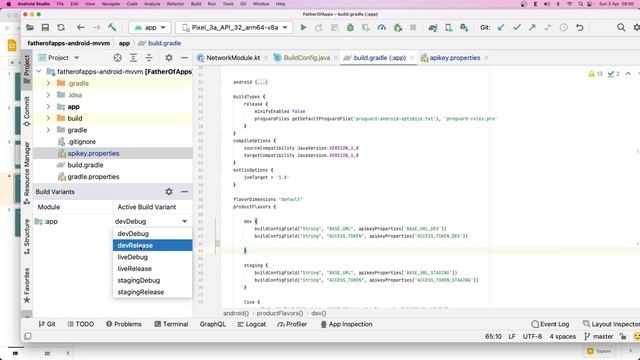Select devDebug option in variant list
The height and width of the screenshot is (360, 640).
coord(152,233)
